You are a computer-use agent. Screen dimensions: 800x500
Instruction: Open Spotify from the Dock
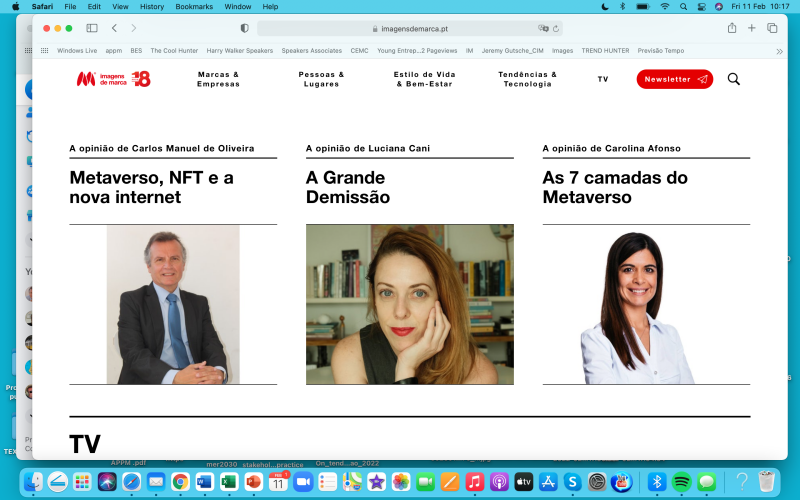pos(682,482)
